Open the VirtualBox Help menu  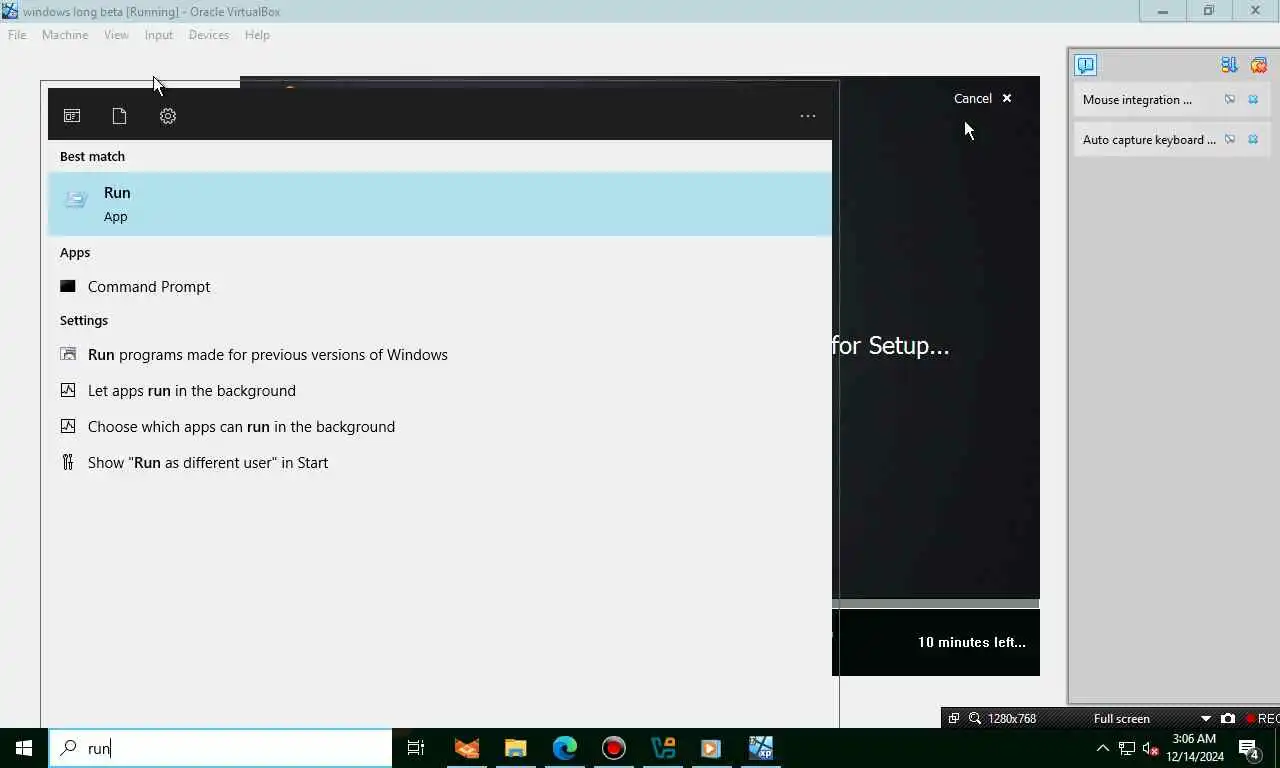(x=257, y=35)
